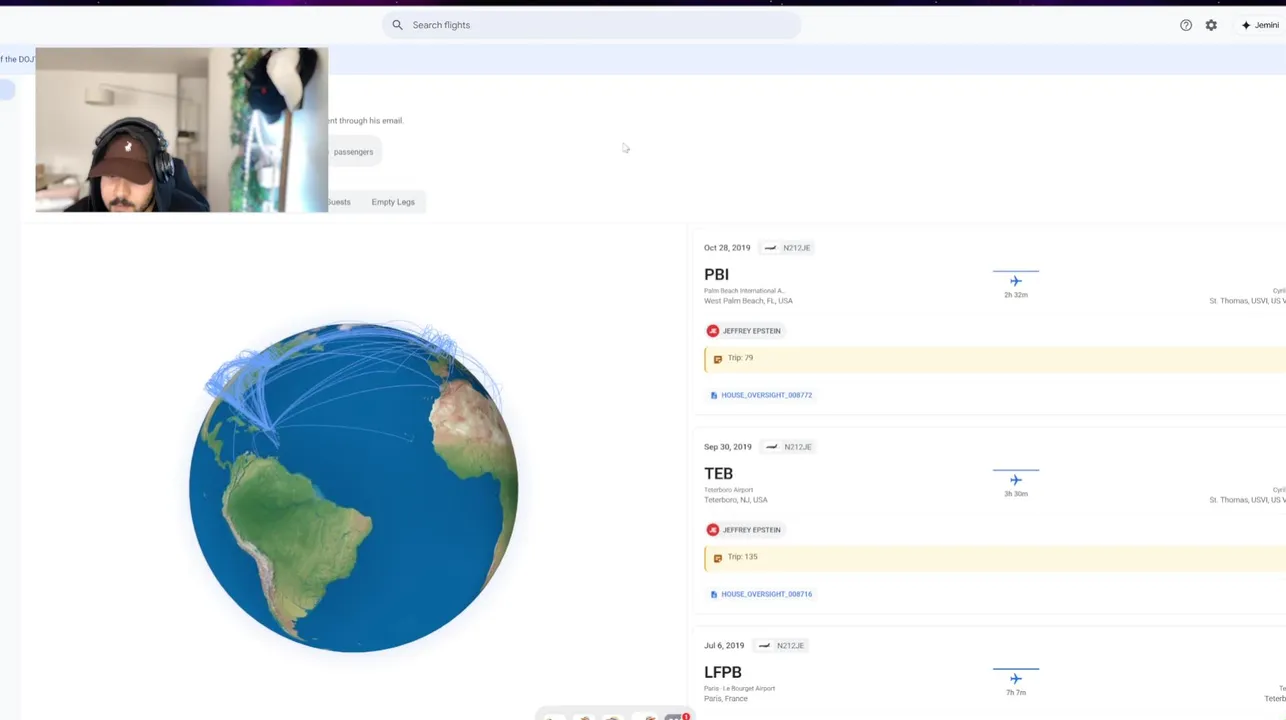Open the HOUSE_OVERSIGHT_008772 document link
This screenshot has width=1286, height=720.
(x=767, y=395)
